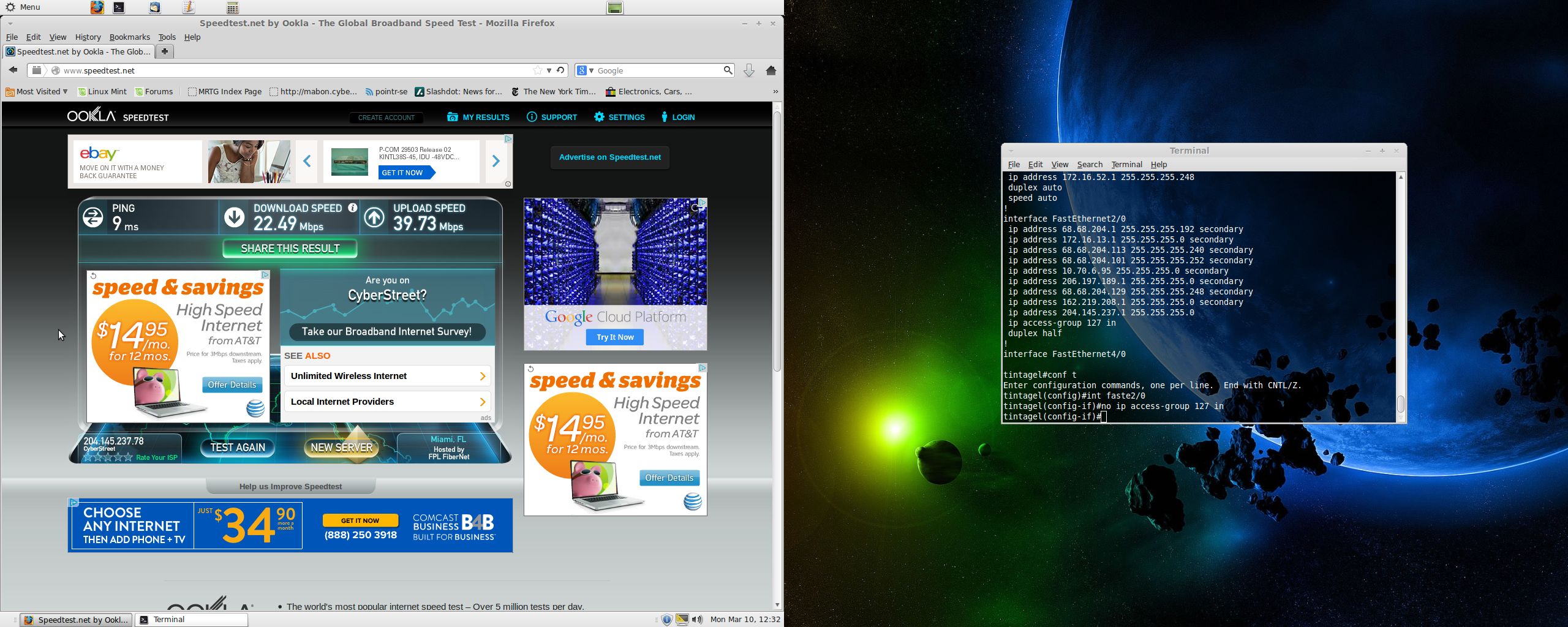1568x627 pixels.
Task: Show more bookmarks via toolbar chevron
Action: coord(775,92)
